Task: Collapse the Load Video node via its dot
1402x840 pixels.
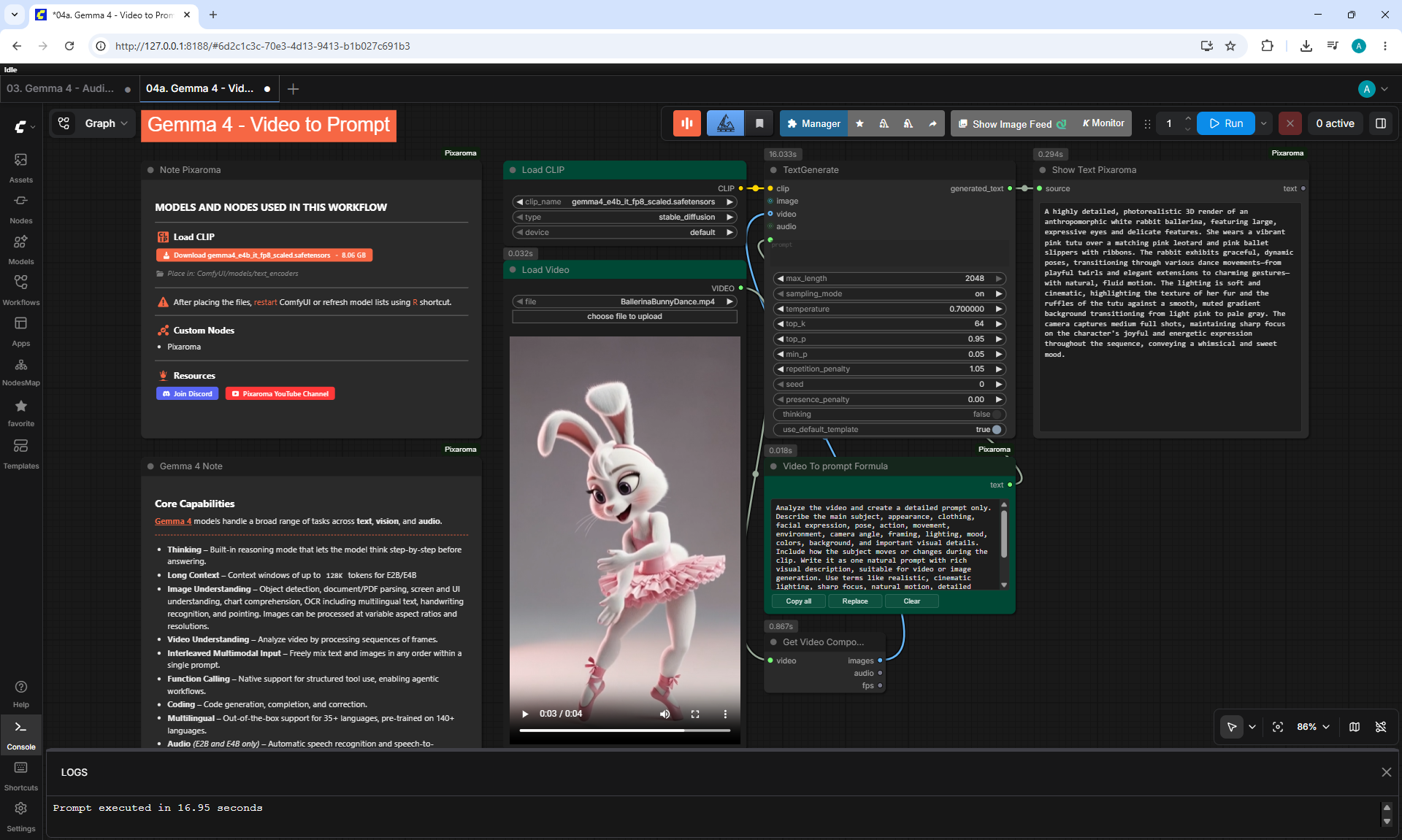Action: [513, 270]
